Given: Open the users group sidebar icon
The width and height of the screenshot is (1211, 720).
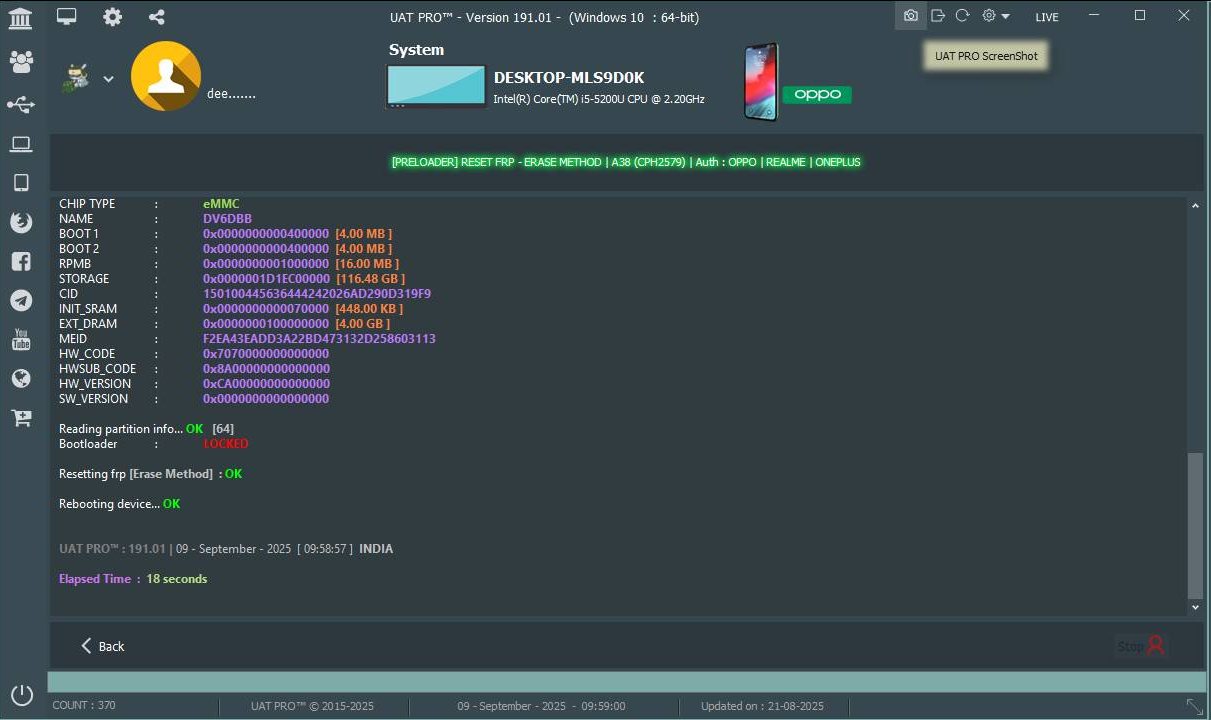Looking at the screenshot, I should pos(21,62).
